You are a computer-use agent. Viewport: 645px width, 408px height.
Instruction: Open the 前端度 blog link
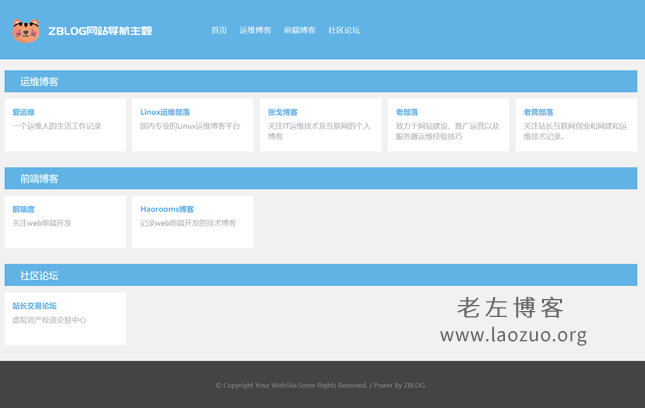(x=23, y=210)
